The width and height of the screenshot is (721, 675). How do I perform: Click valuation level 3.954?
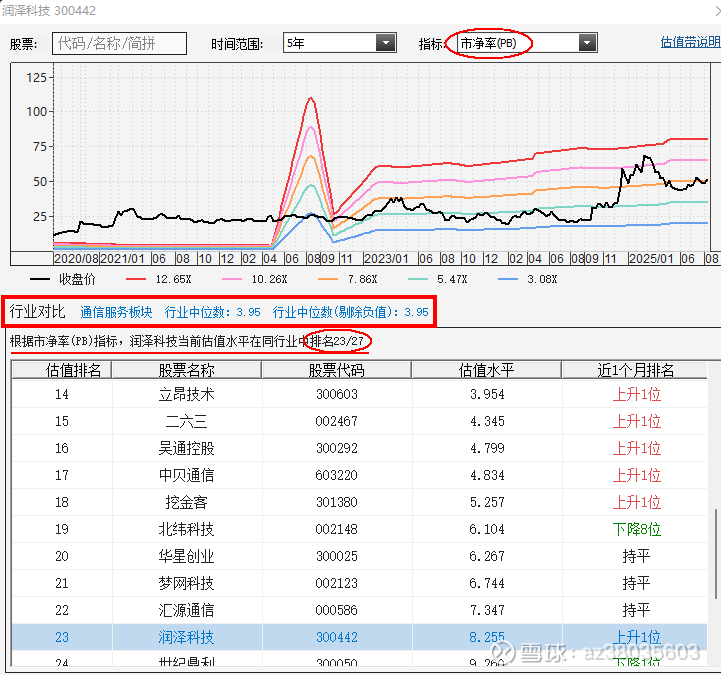point(487,395)
